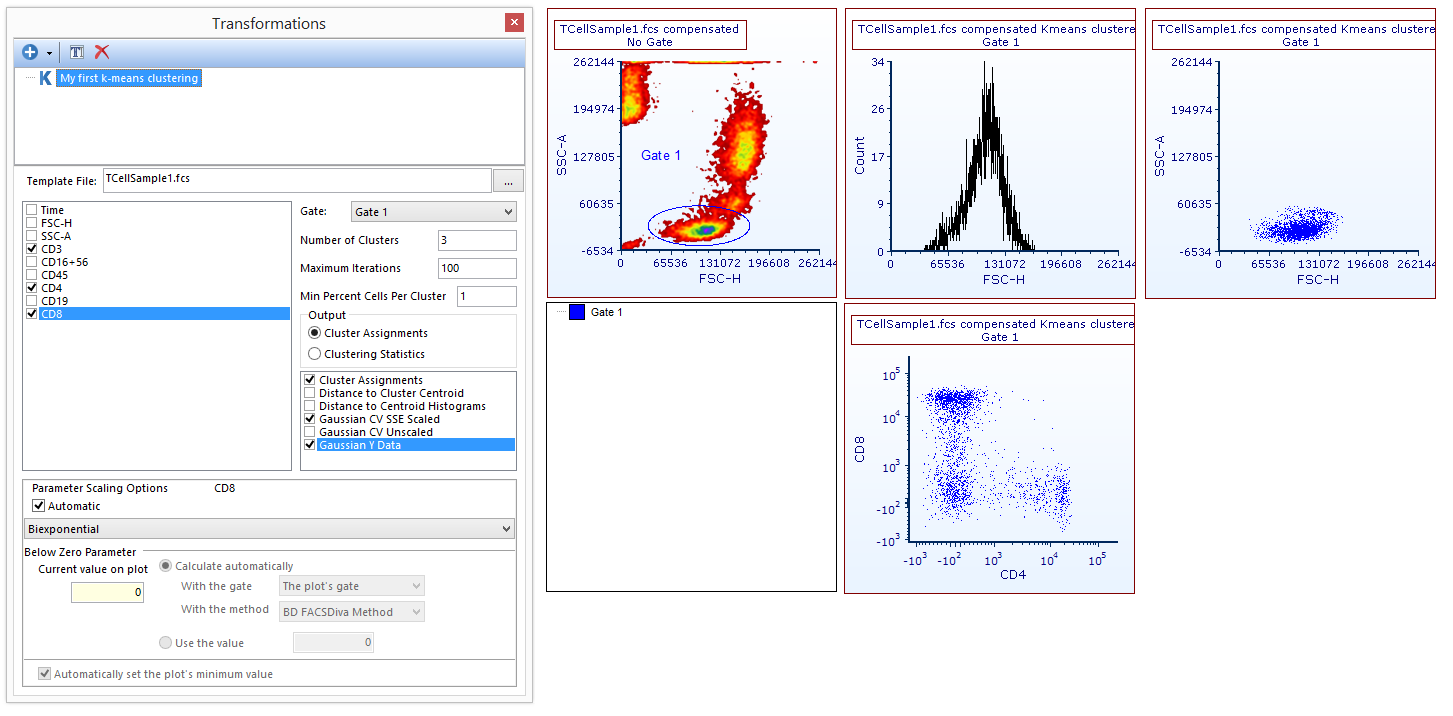Click the Number of Clusters field
This screenshot has width=1453, height=716.
pos(477,240)
